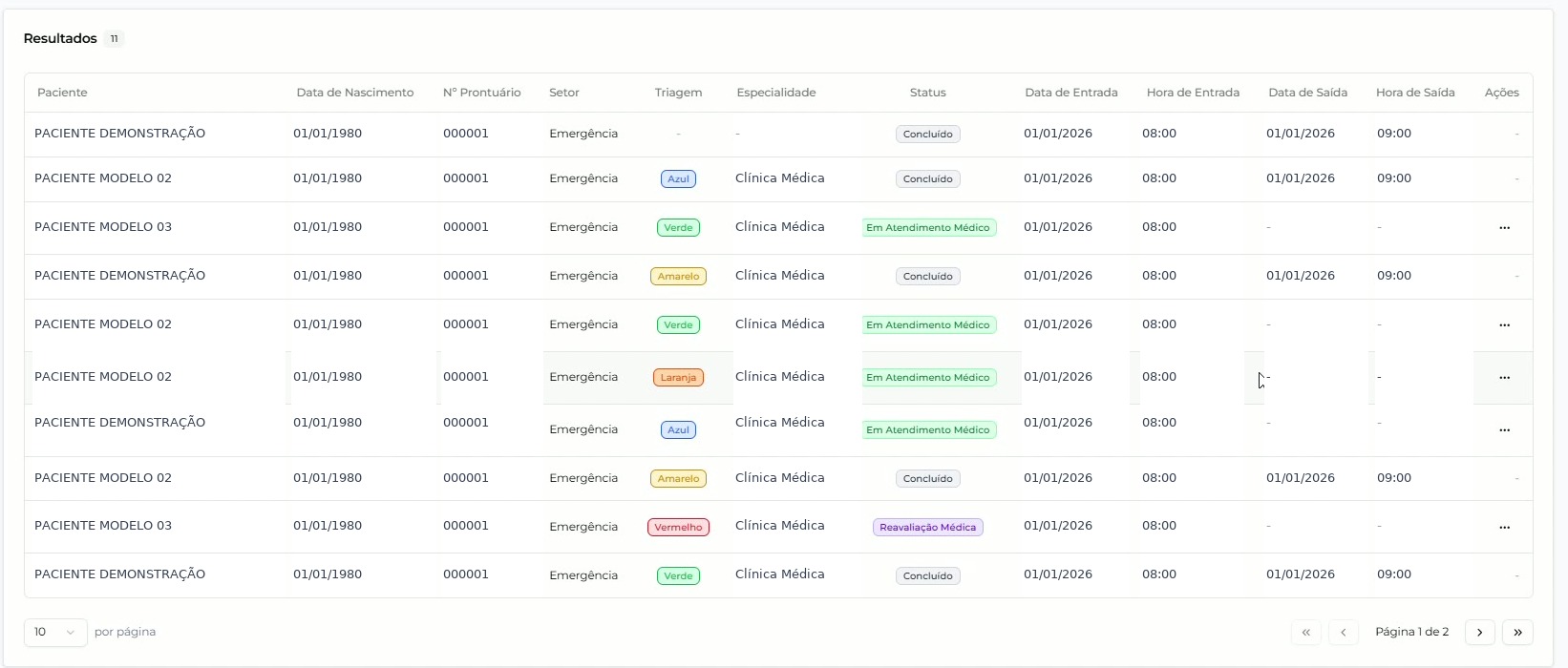
Task: Click the Especialidade column header
Action: (x=776, y=93)
